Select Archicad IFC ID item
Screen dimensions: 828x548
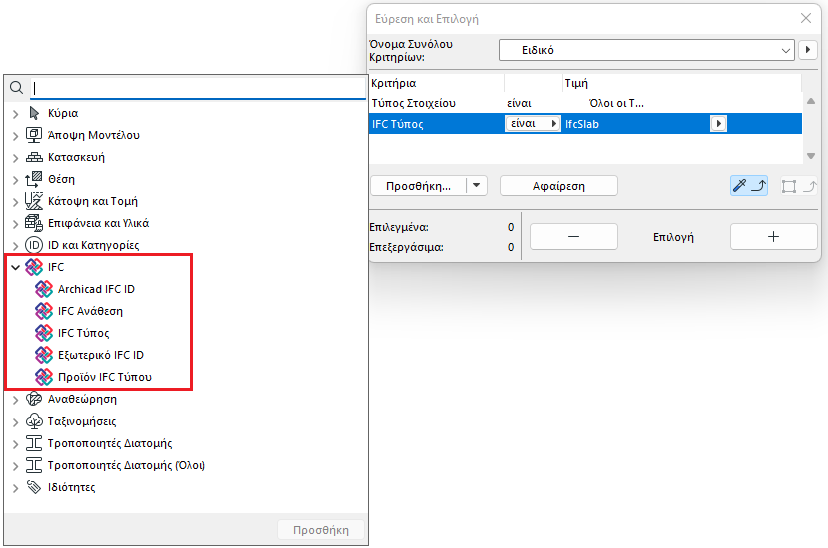pos(96,289)
